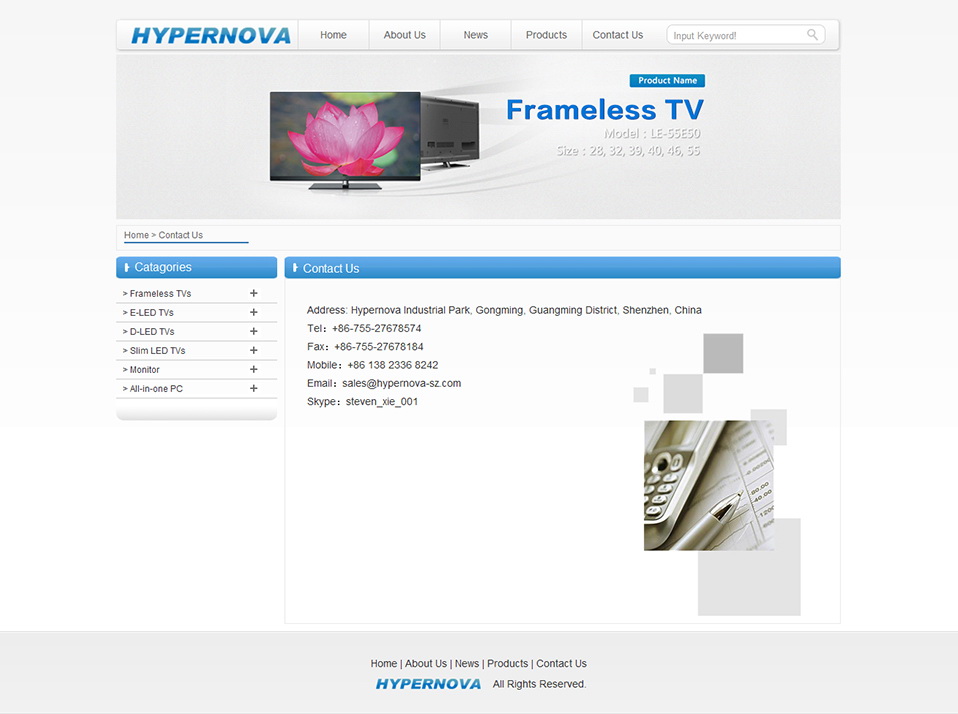This screenshot has height=714, width=958.
Task: Expand the All-in-one PC category plus
Action: tap(254, 388)
